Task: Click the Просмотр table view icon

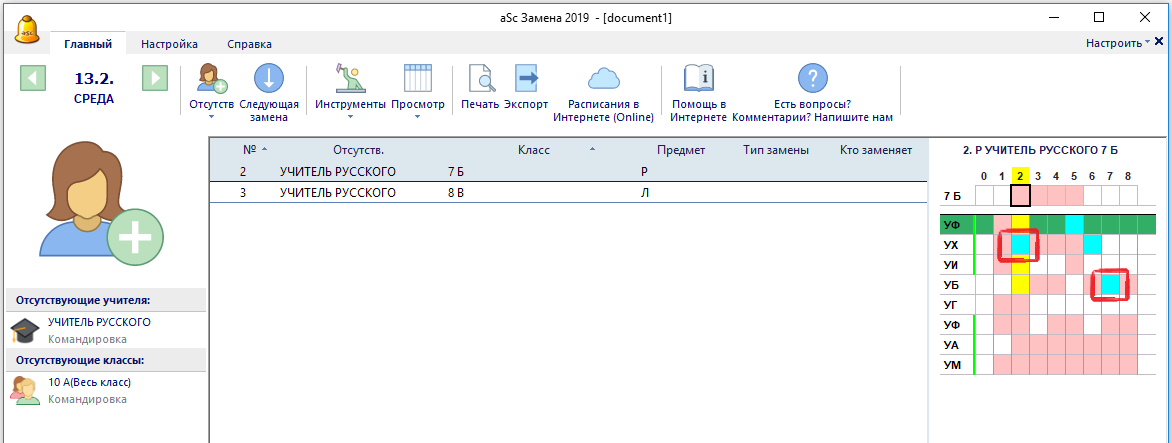Action: coord(417,79)
